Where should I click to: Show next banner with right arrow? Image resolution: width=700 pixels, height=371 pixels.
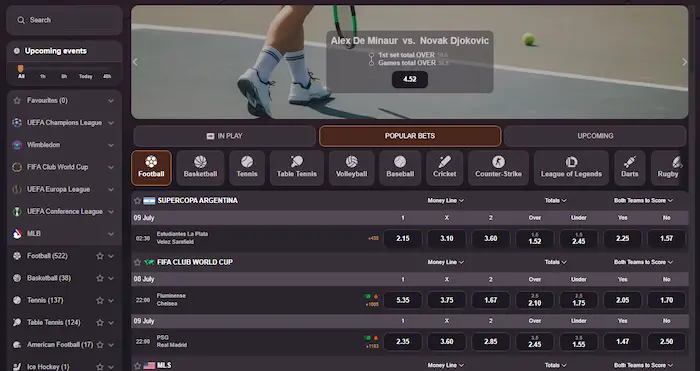click(x=684, y=62)
